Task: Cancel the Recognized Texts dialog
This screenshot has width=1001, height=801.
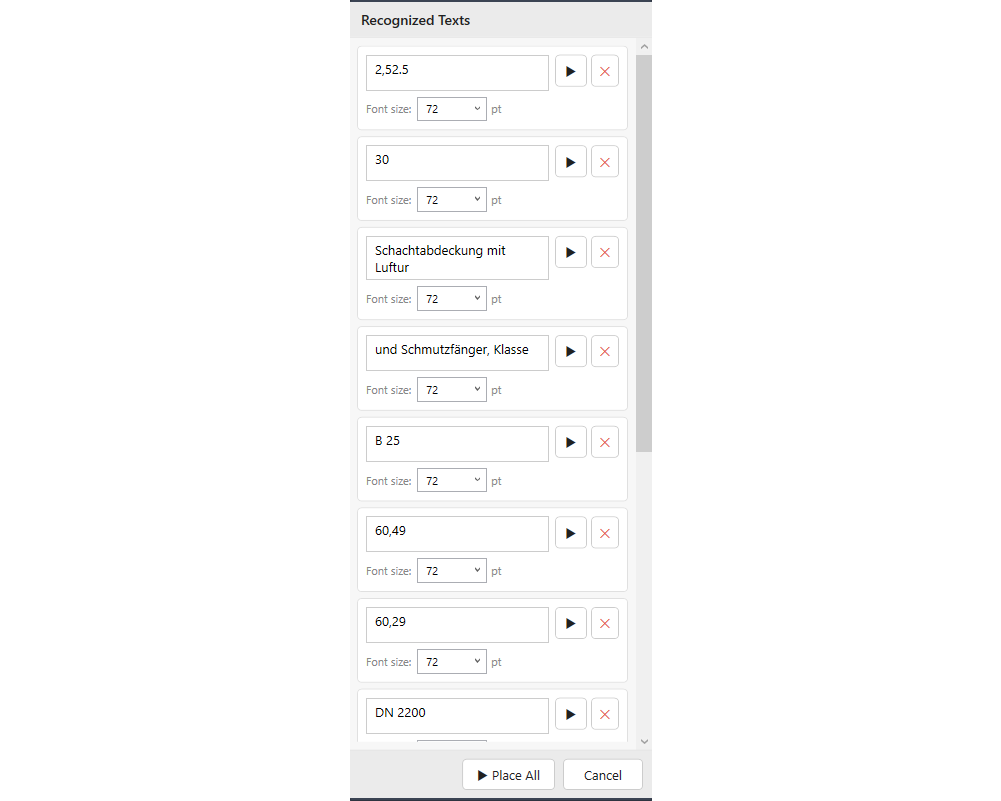Action: (603, 775)
